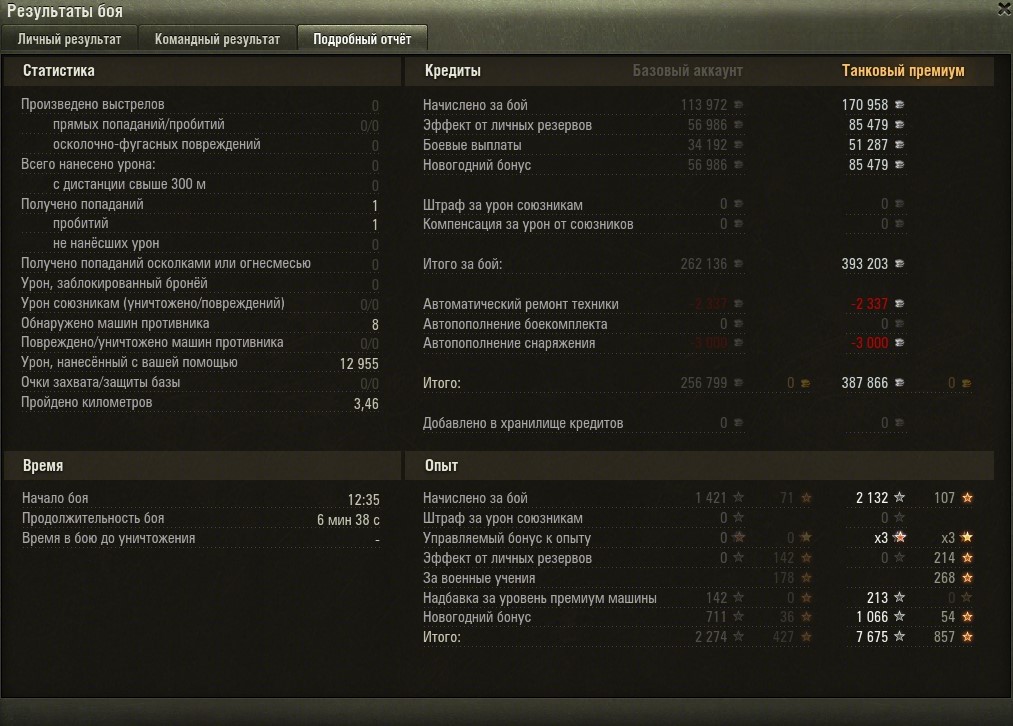Click gold icon in base Итого credits row
Screen dimensions: 1013x726
click(x=806, y=383)
